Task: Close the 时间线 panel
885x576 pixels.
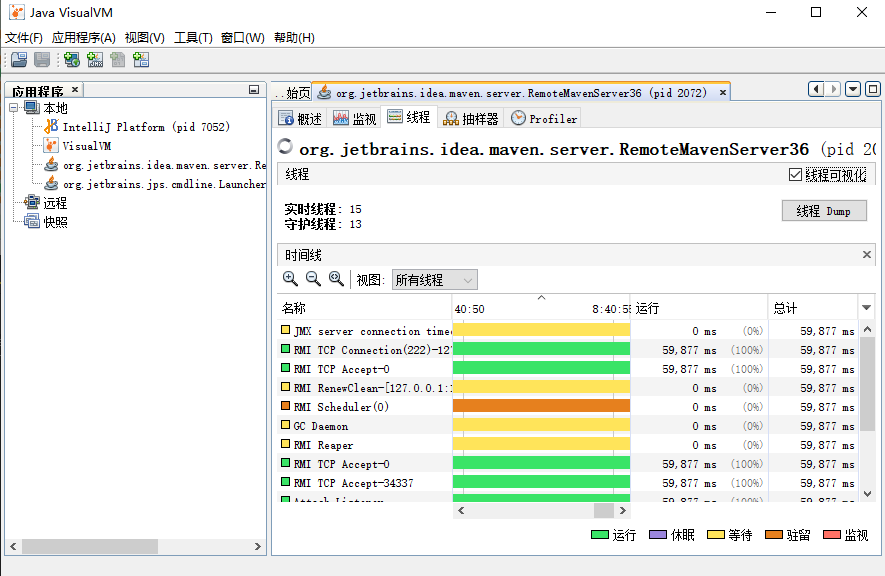Action: click(x=867, y=255)
